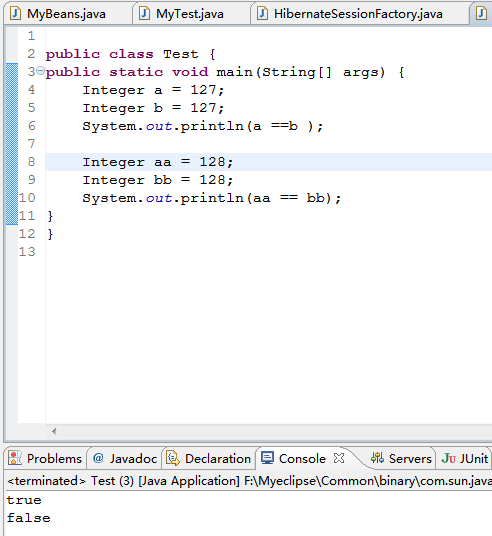This screenshot has width=492, height=536.
Task: Click the Servers view icon
Action: pos(377,458)
